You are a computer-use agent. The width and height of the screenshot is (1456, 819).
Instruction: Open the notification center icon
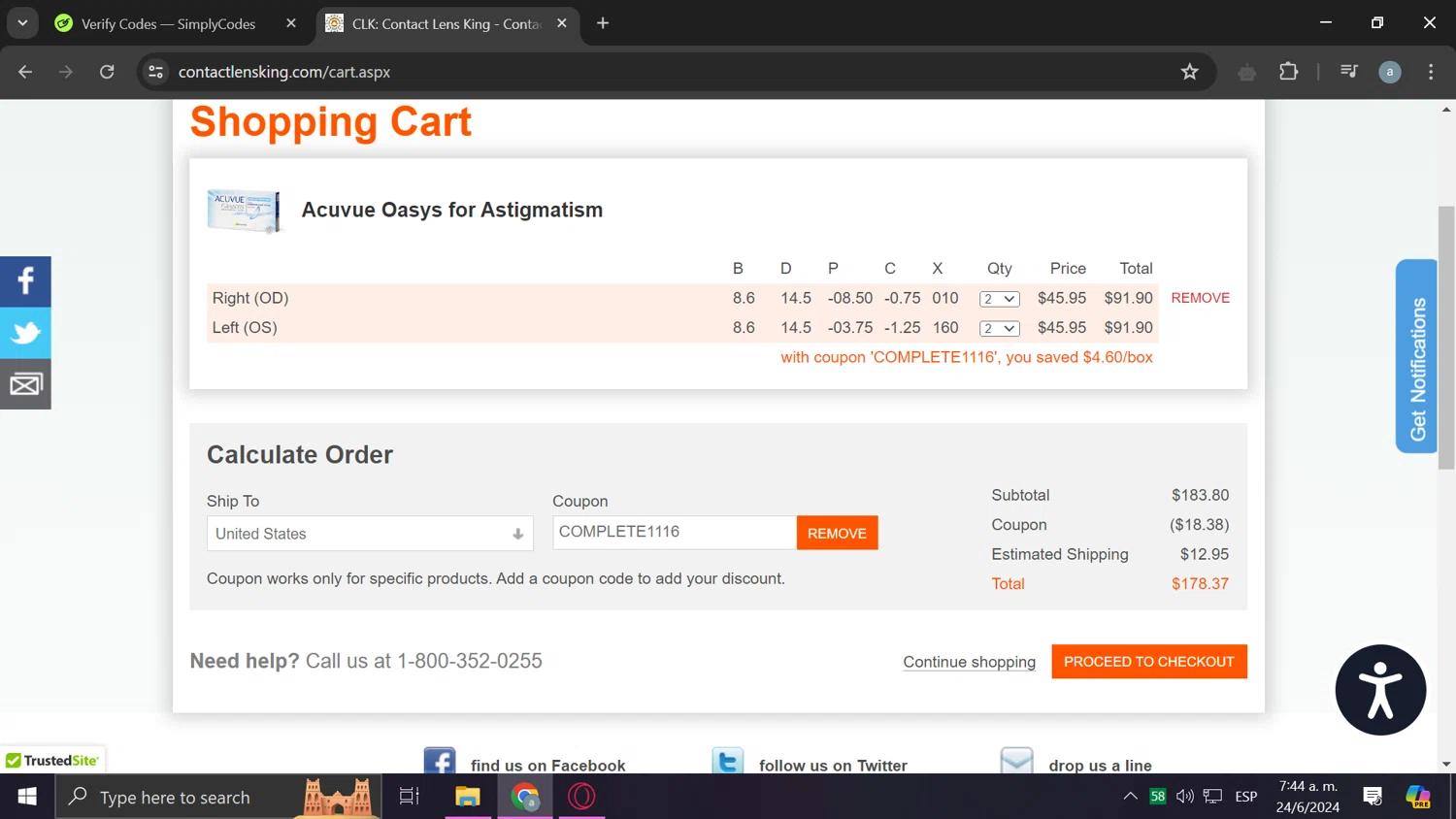point(1373,797)
